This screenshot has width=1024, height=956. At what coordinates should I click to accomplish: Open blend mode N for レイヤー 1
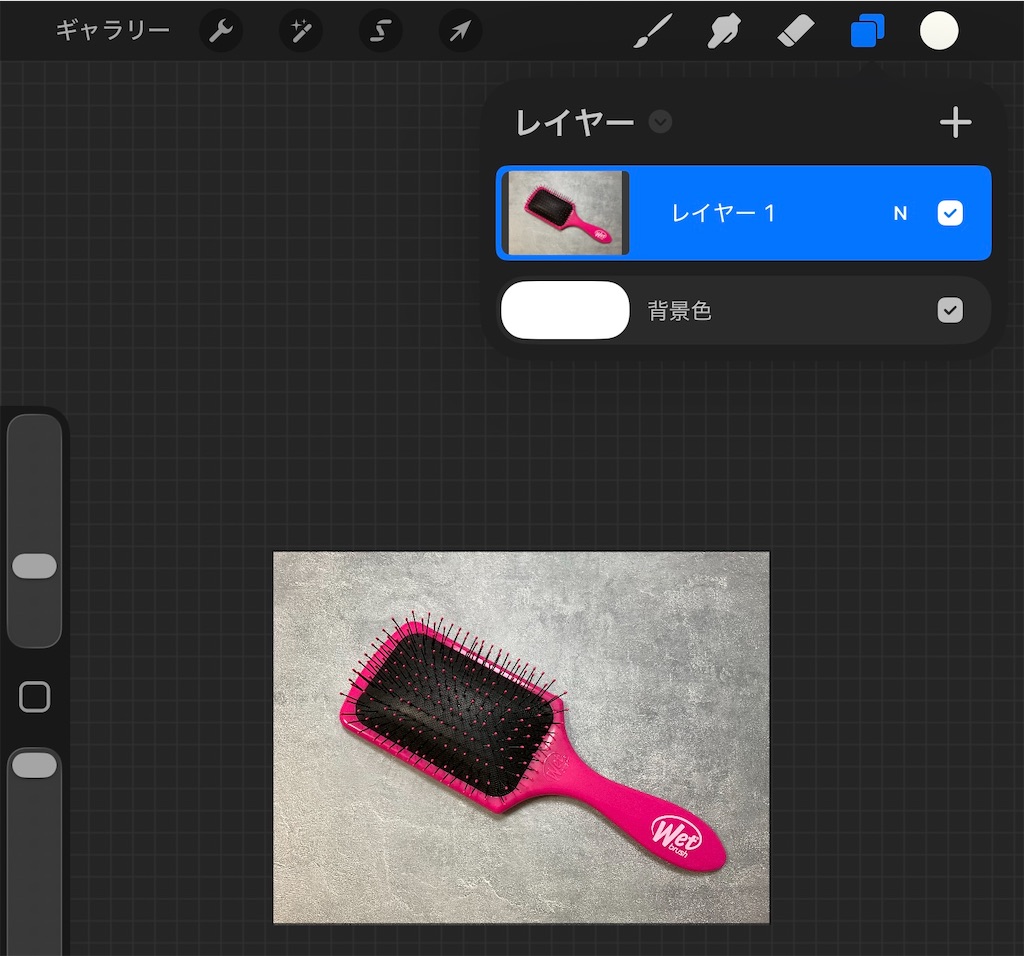coord(900,213)
